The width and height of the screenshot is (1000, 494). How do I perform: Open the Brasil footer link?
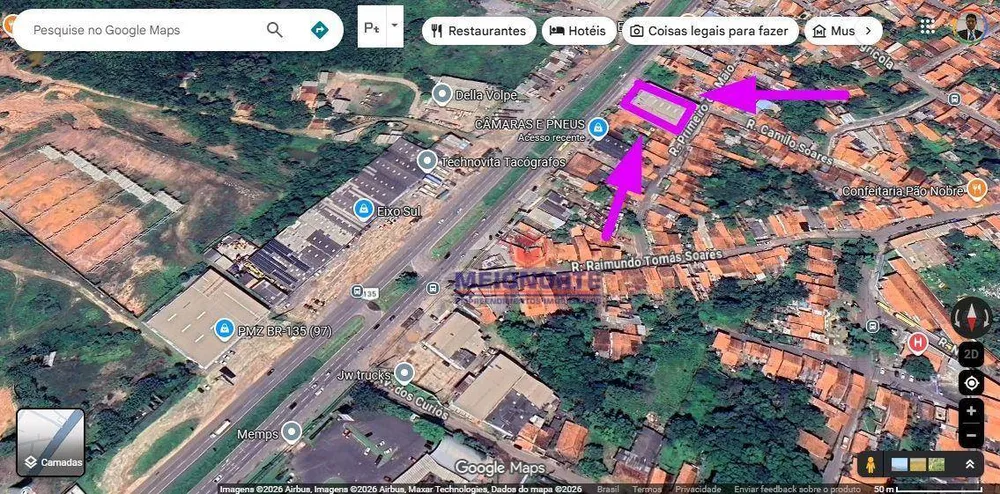(x=608, y=489)
